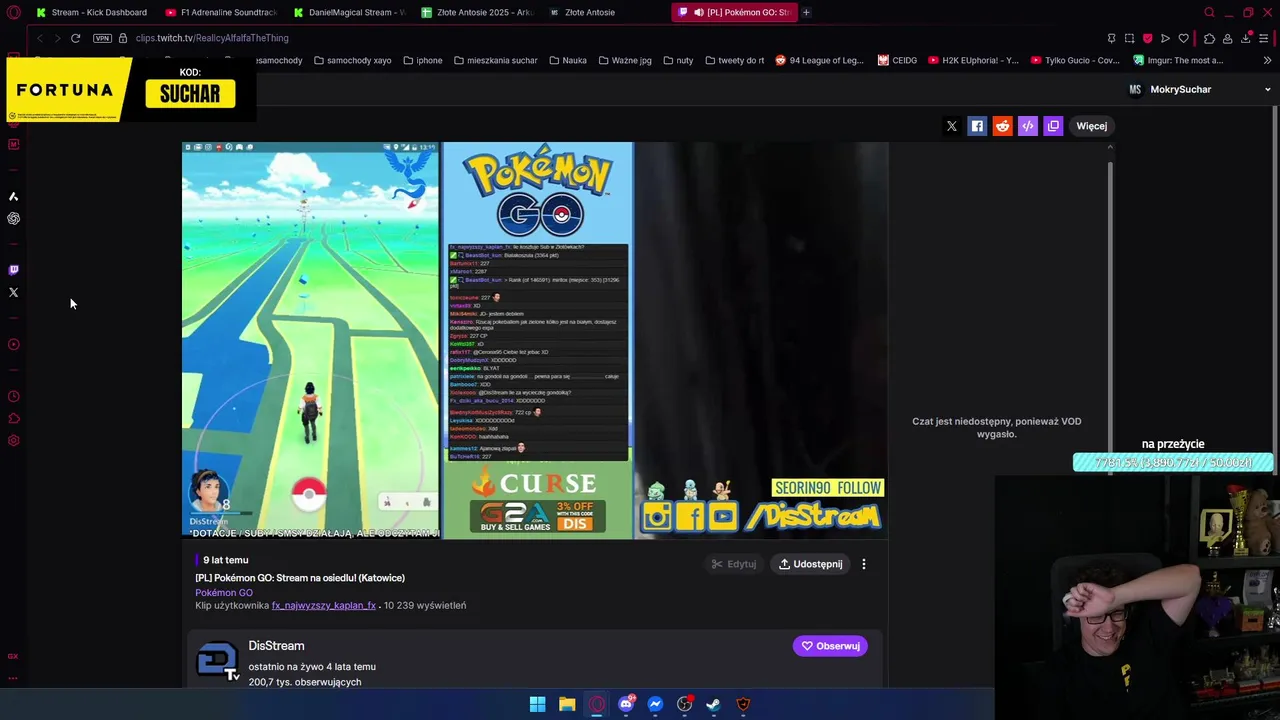Share the clip on Facebook
The height and width of the screenshot is (720, 1280).
[x=977, y=126]
